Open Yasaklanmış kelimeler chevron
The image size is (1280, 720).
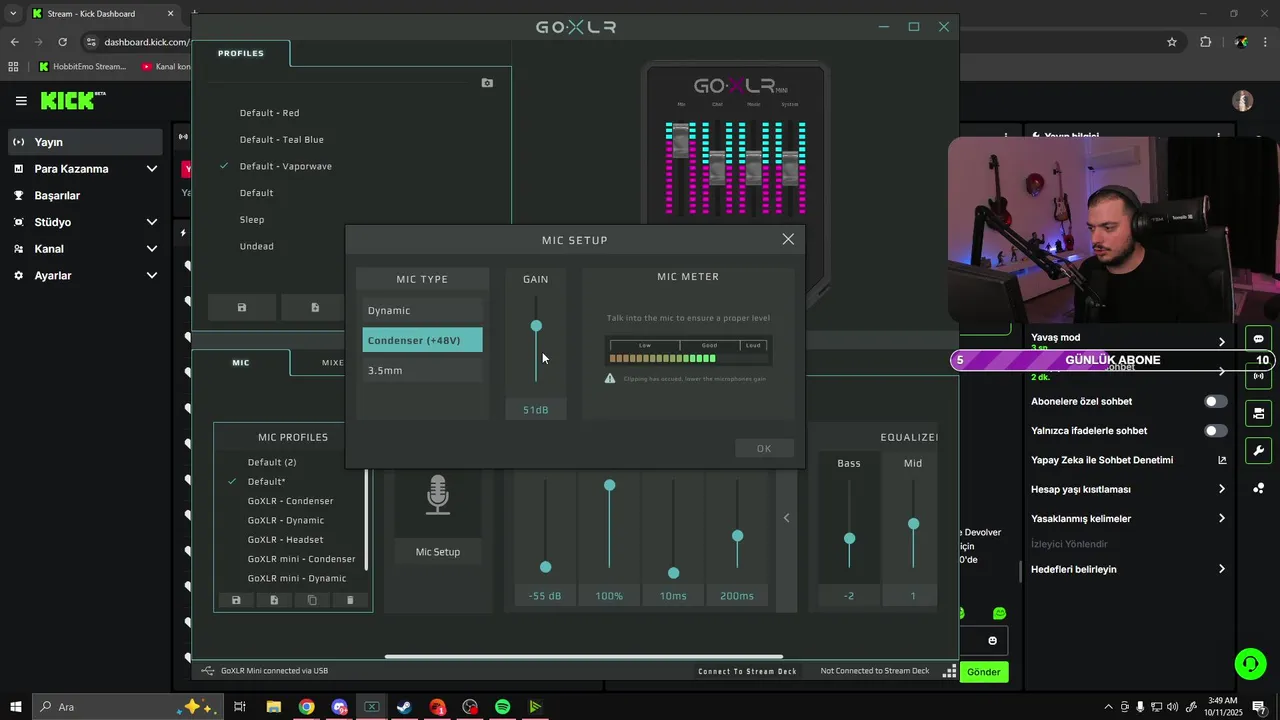[1222, 519]
